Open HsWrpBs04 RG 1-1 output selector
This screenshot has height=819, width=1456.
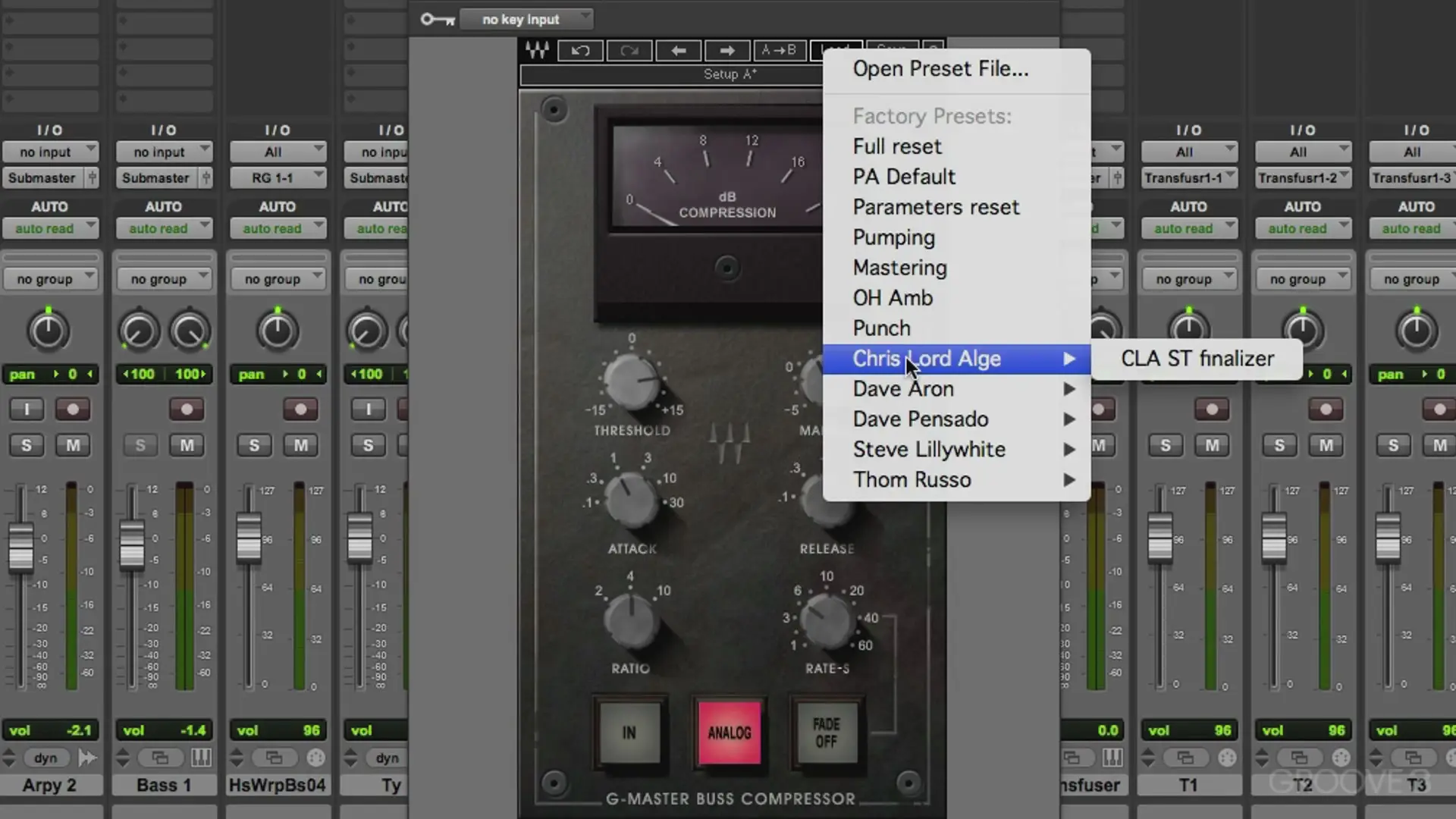point(278,178)
